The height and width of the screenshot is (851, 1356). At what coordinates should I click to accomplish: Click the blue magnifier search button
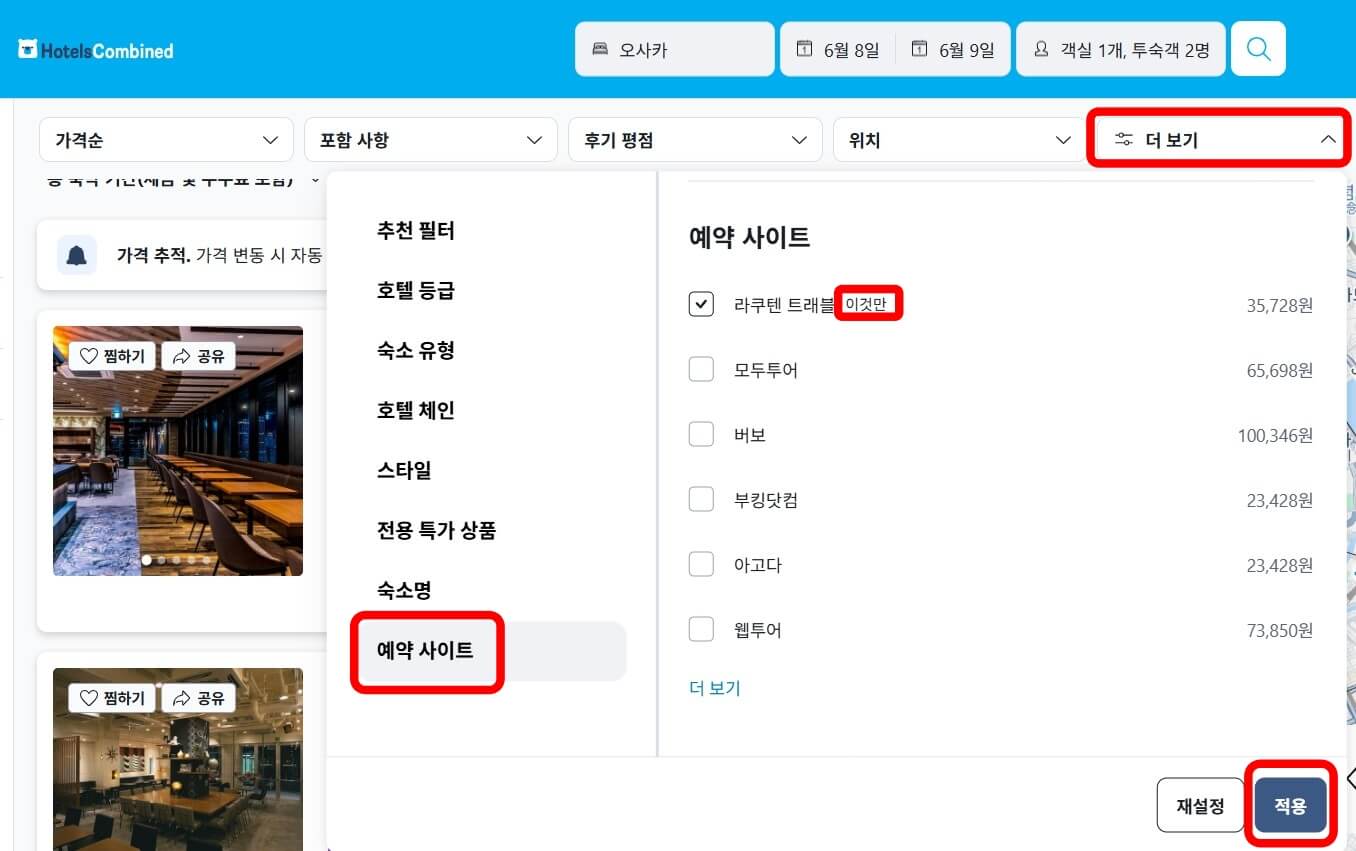pos(1258,49)
